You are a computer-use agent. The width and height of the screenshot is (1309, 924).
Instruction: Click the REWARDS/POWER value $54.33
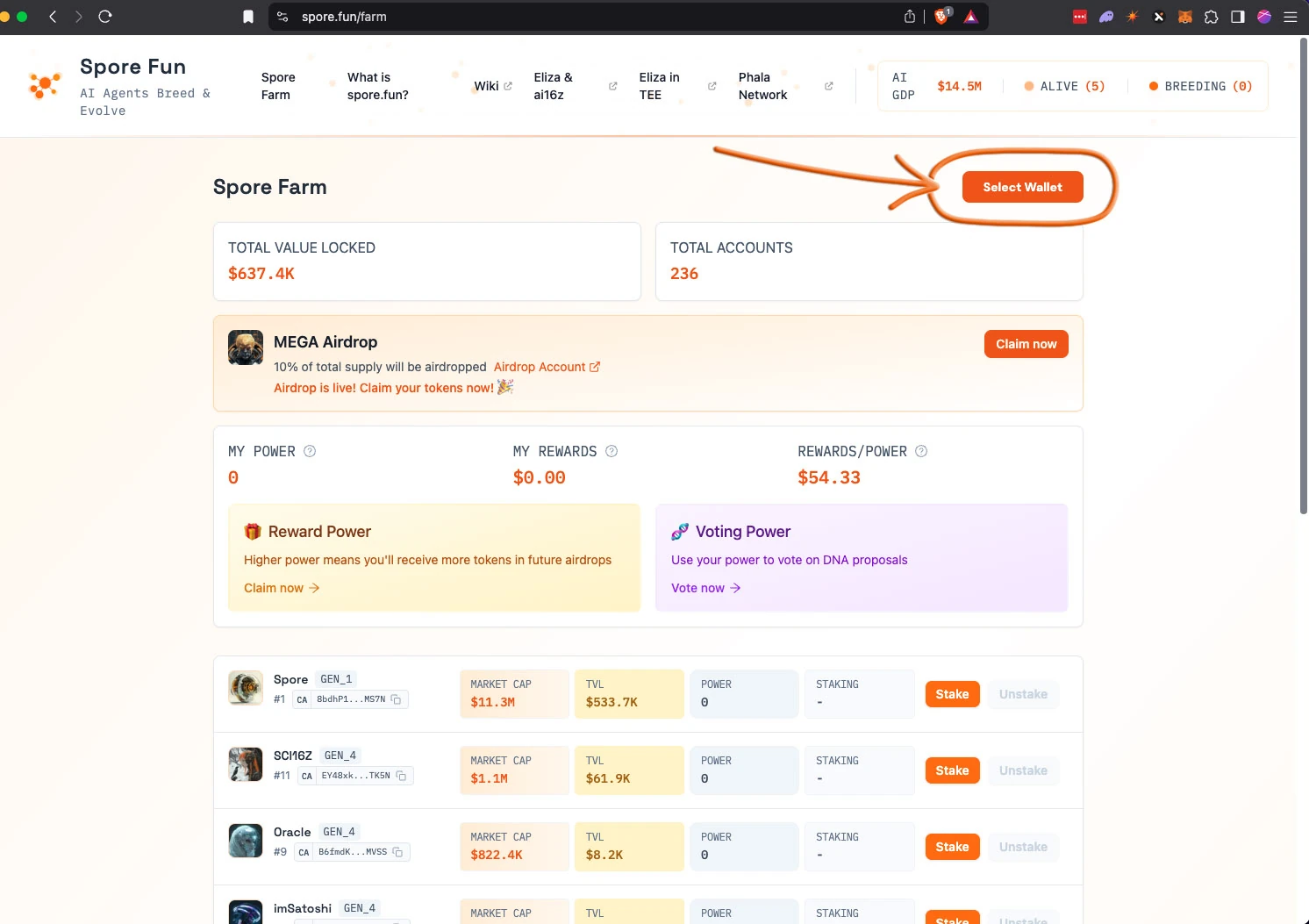pyautogui.click(x=829, y=477)
